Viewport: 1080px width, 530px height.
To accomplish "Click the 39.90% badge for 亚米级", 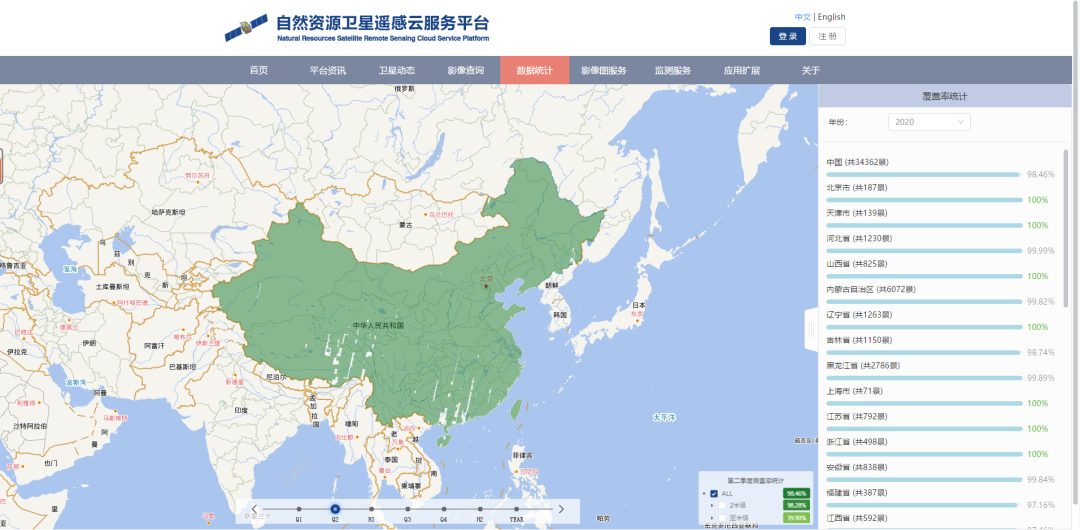I will pyautogui.click(x=796, y=518).
